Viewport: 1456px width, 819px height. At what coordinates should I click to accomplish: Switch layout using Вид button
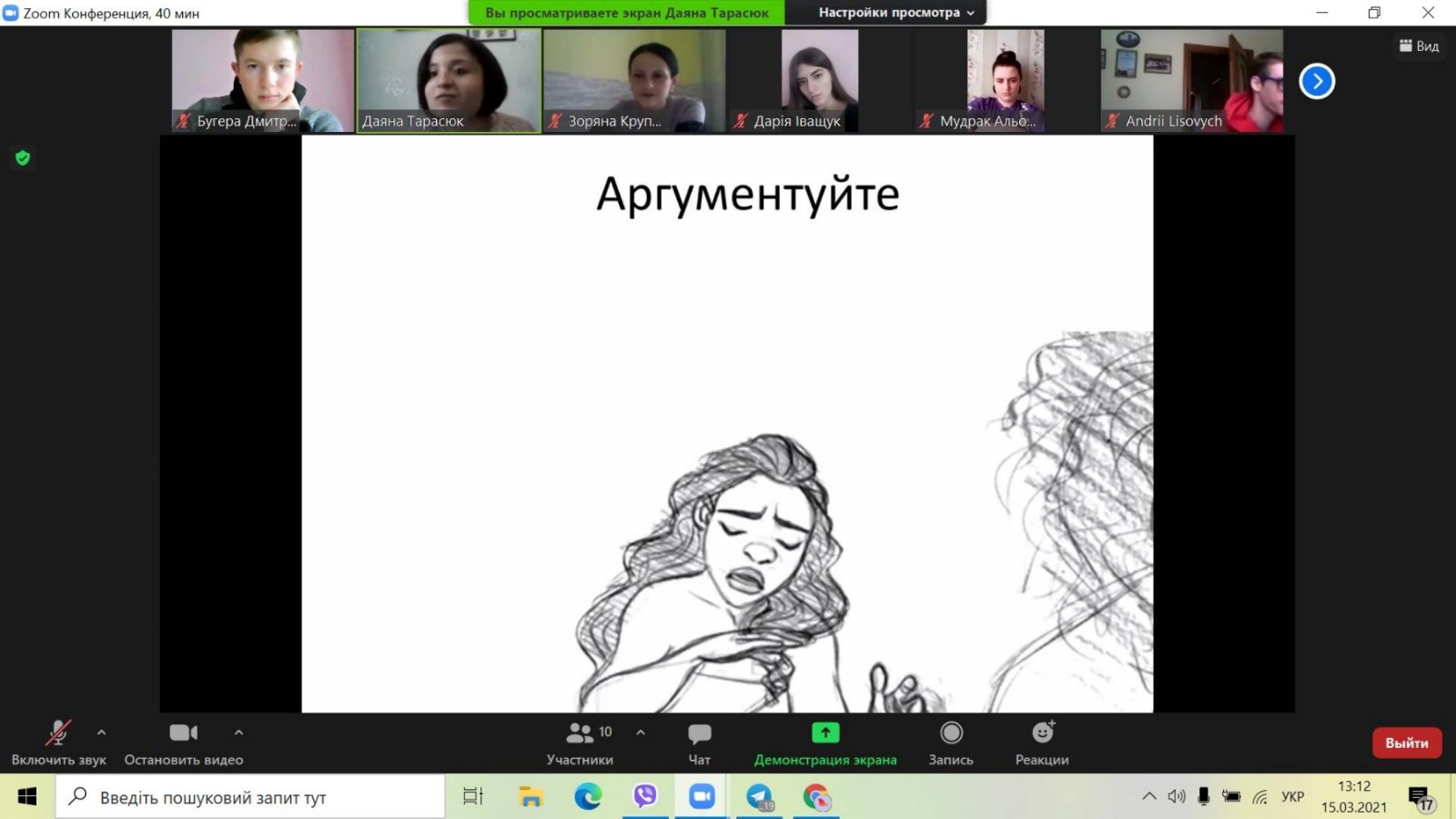[x=1419, y=46]
